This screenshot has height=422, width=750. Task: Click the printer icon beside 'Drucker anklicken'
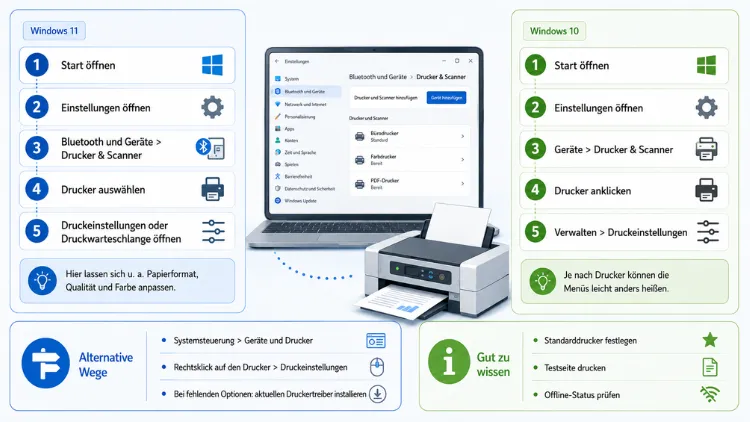(x=706, y=190)
